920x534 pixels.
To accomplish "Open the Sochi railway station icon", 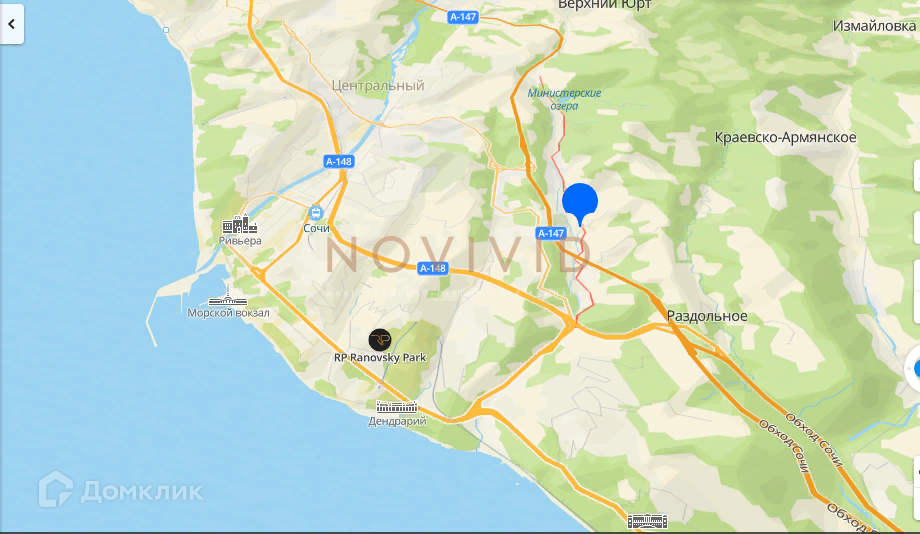I will point(316,212).
